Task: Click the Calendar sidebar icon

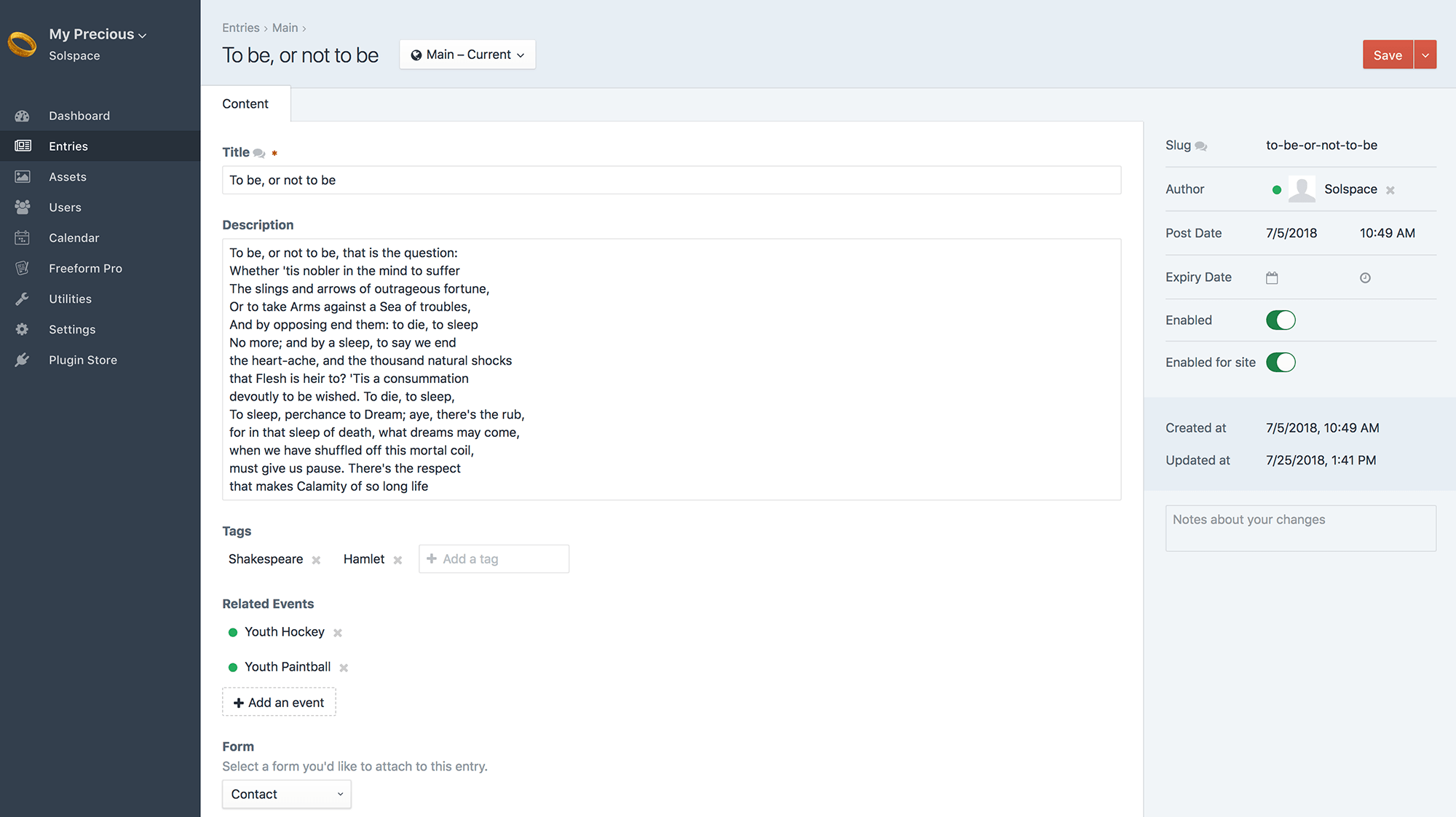Action: point(23,238)
